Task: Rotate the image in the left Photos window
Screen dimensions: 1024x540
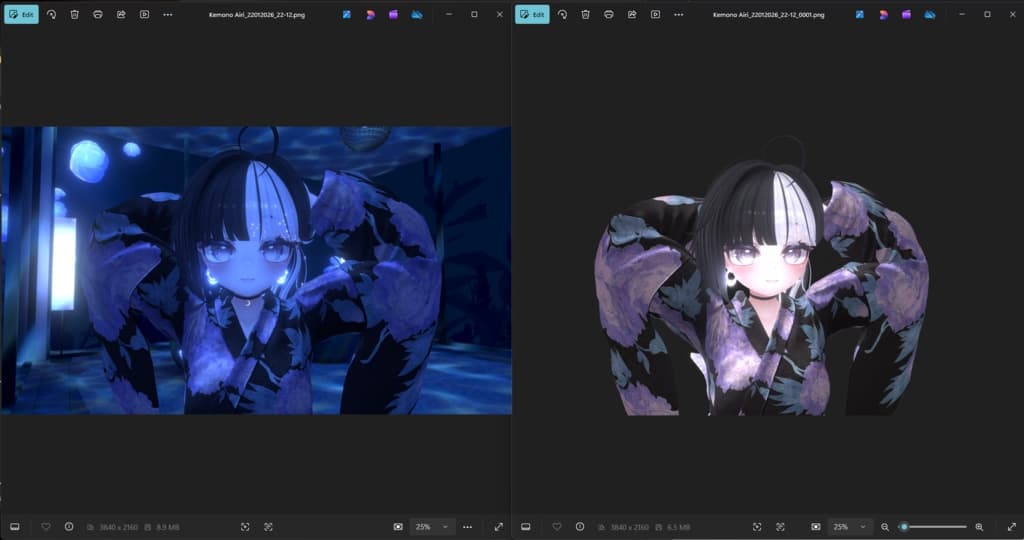Action: tap(52, 15)
